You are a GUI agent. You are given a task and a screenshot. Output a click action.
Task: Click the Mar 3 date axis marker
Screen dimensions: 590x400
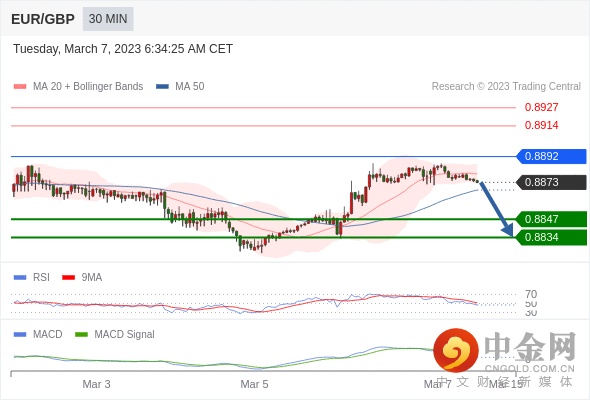click(x=96, y=384)
